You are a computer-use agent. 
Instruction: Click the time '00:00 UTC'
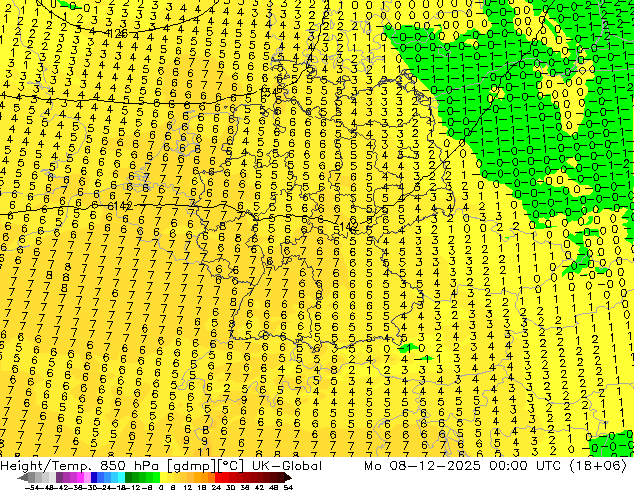coord(525,466)
